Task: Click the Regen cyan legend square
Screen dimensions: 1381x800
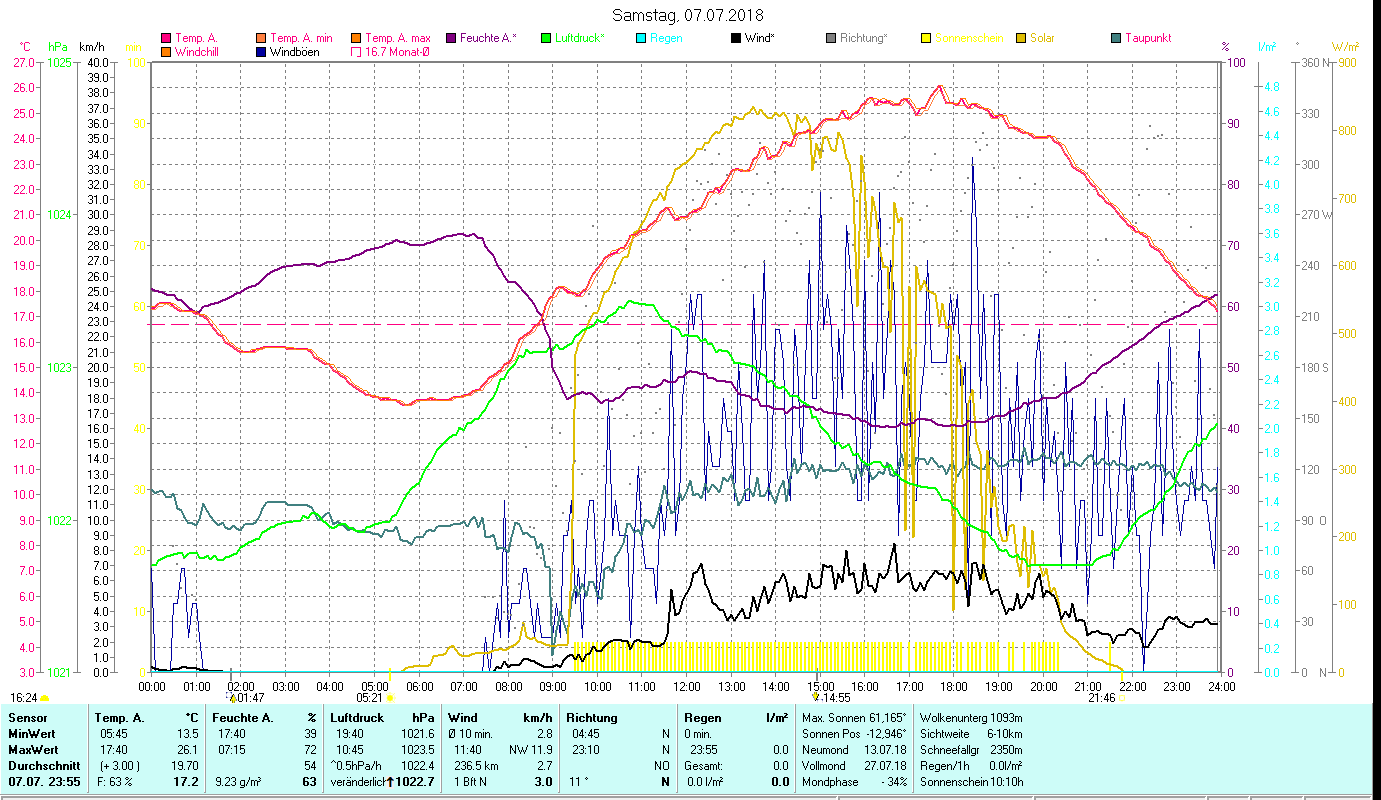Action: tap(640, 38)
